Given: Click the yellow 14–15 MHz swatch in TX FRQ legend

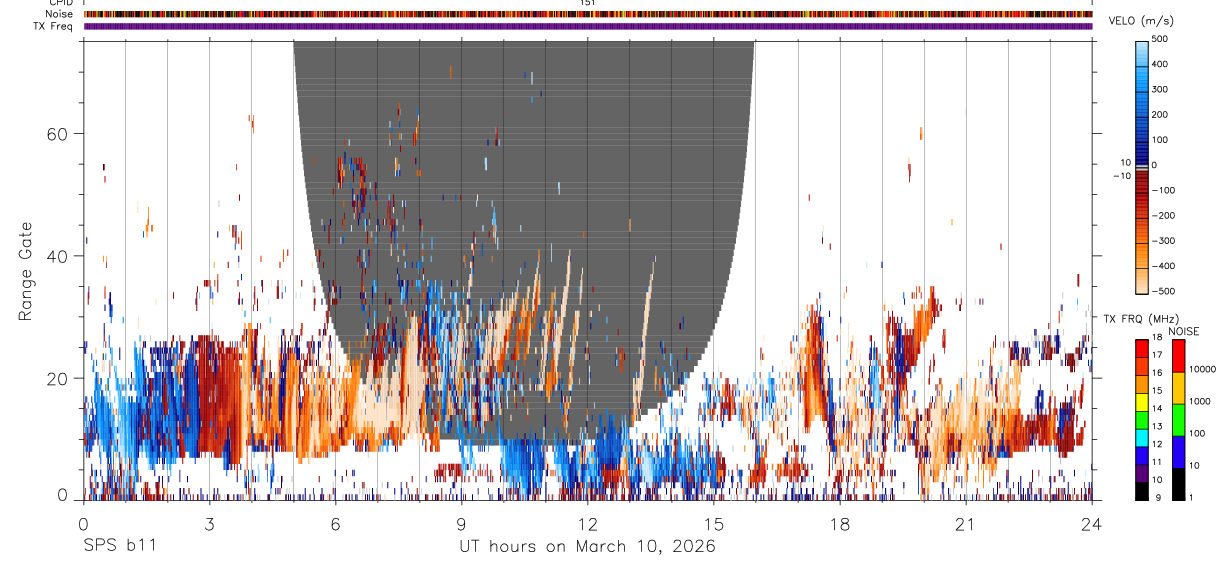Looking at the screenshot, I should 1141,402.
